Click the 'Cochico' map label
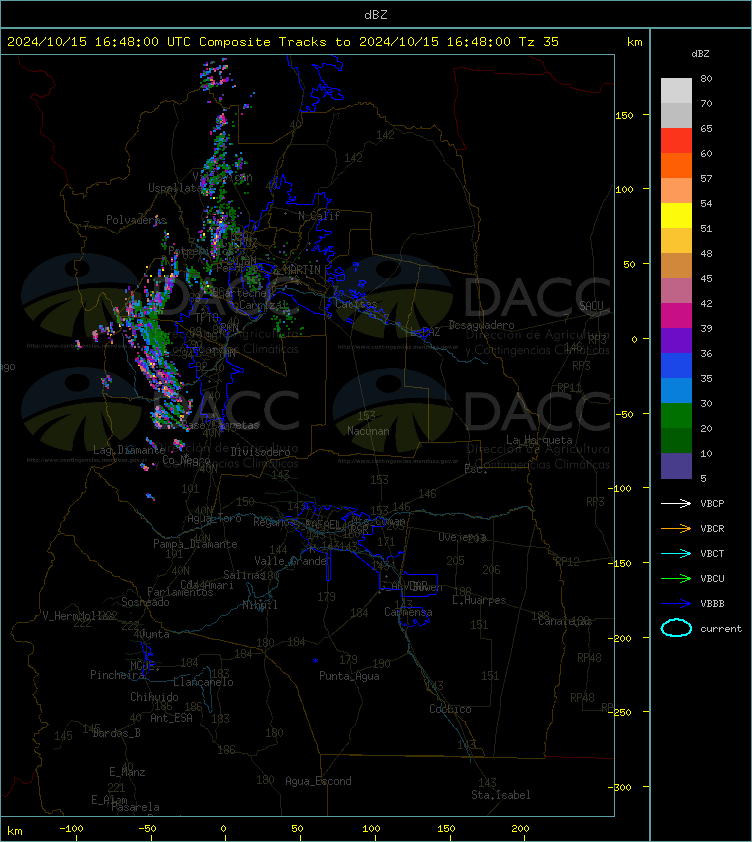The width and height of the screenshot is (752, 842). point(450,709)
